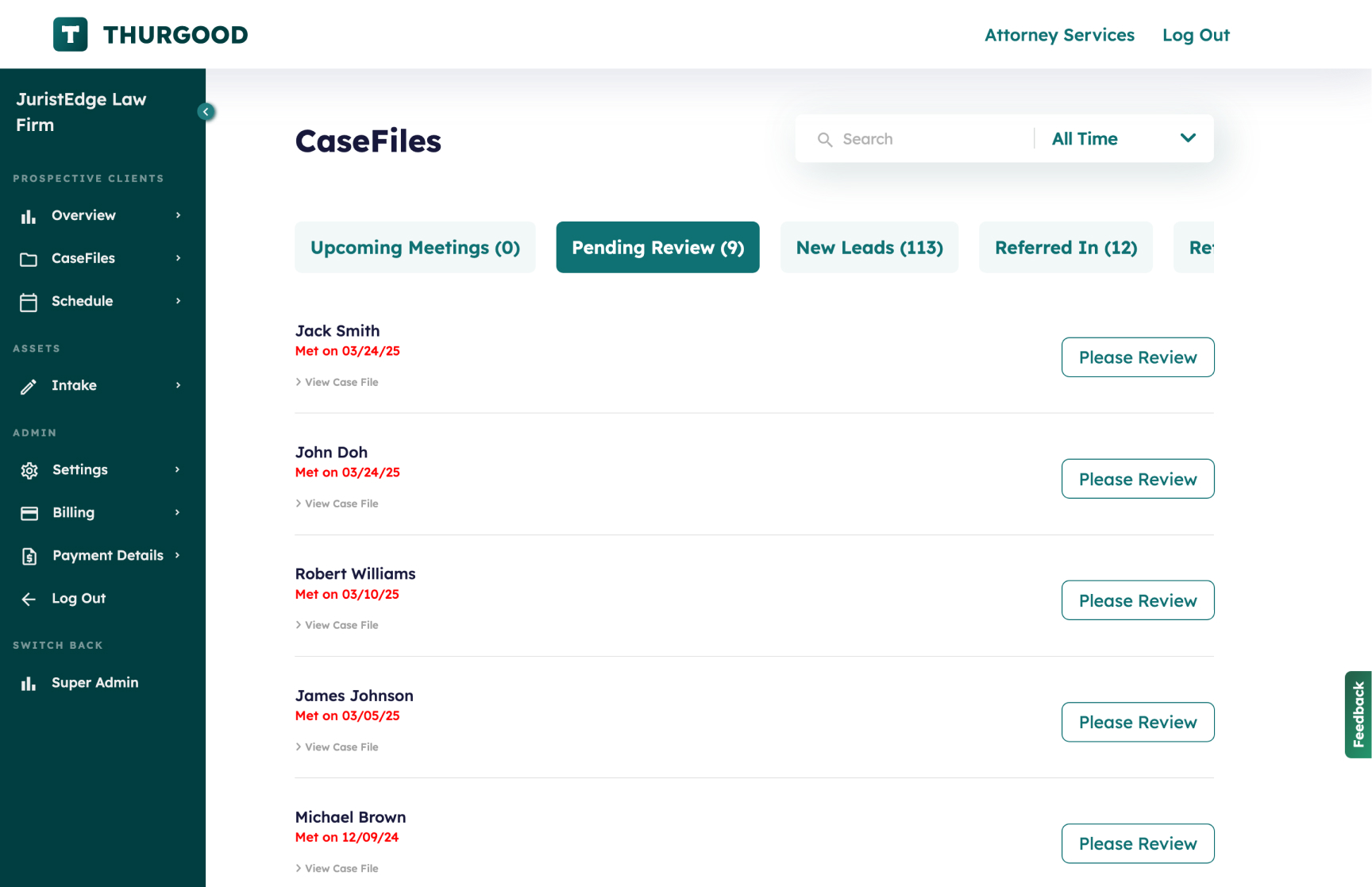
Task: Focus the Search input field
Action: point(929,139)
